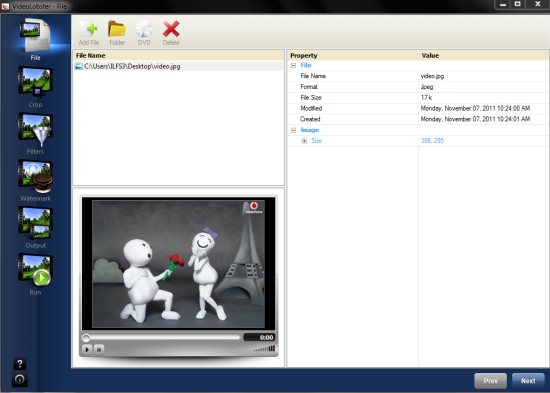Click the power icon below help
550x393 pixels.
[20, 380]
